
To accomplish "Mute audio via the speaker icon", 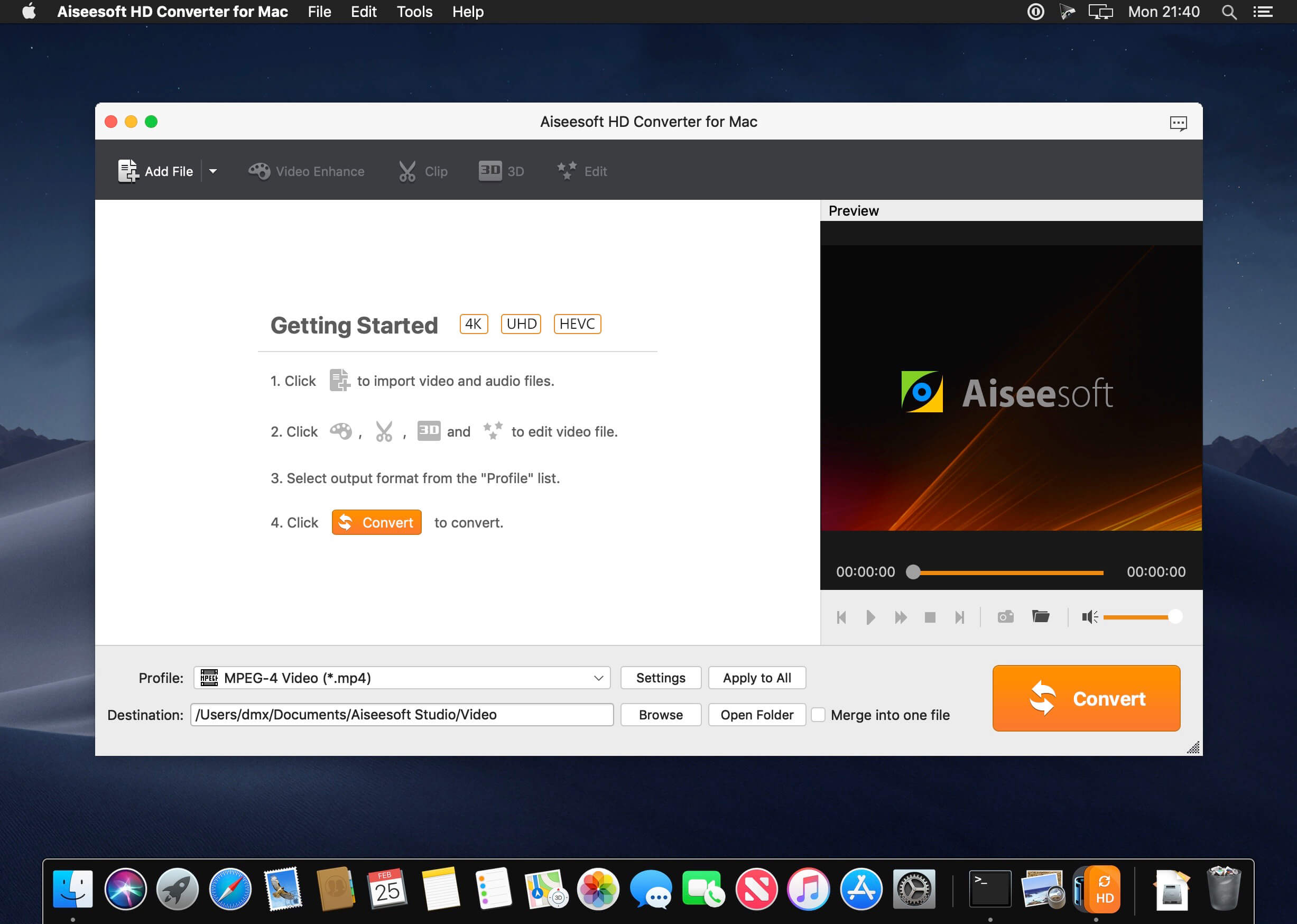I will (1089, 617).
